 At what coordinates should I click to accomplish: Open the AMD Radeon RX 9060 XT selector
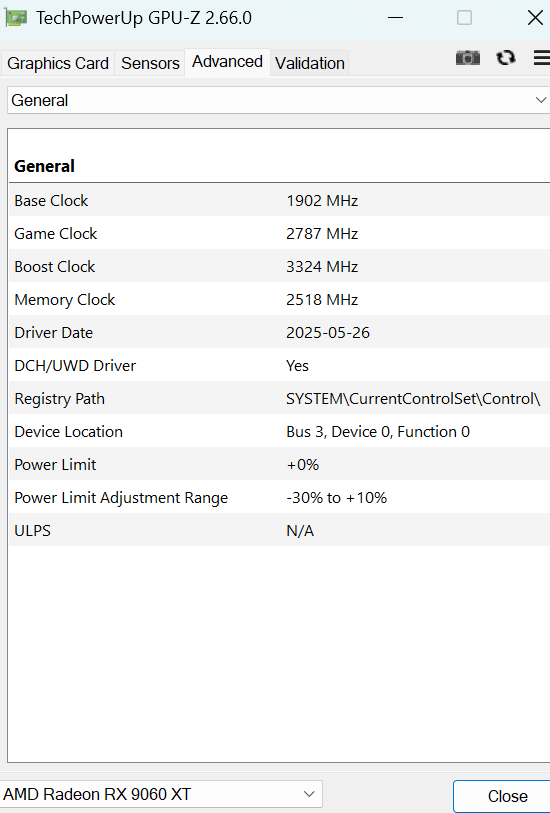(x=161, y=794)
